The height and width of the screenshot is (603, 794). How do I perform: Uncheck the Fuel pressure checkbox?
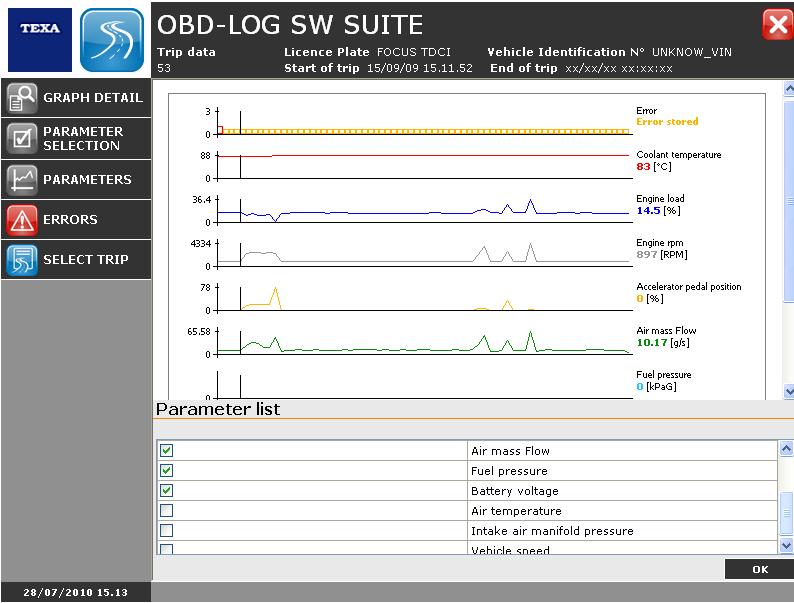(167, 470)
